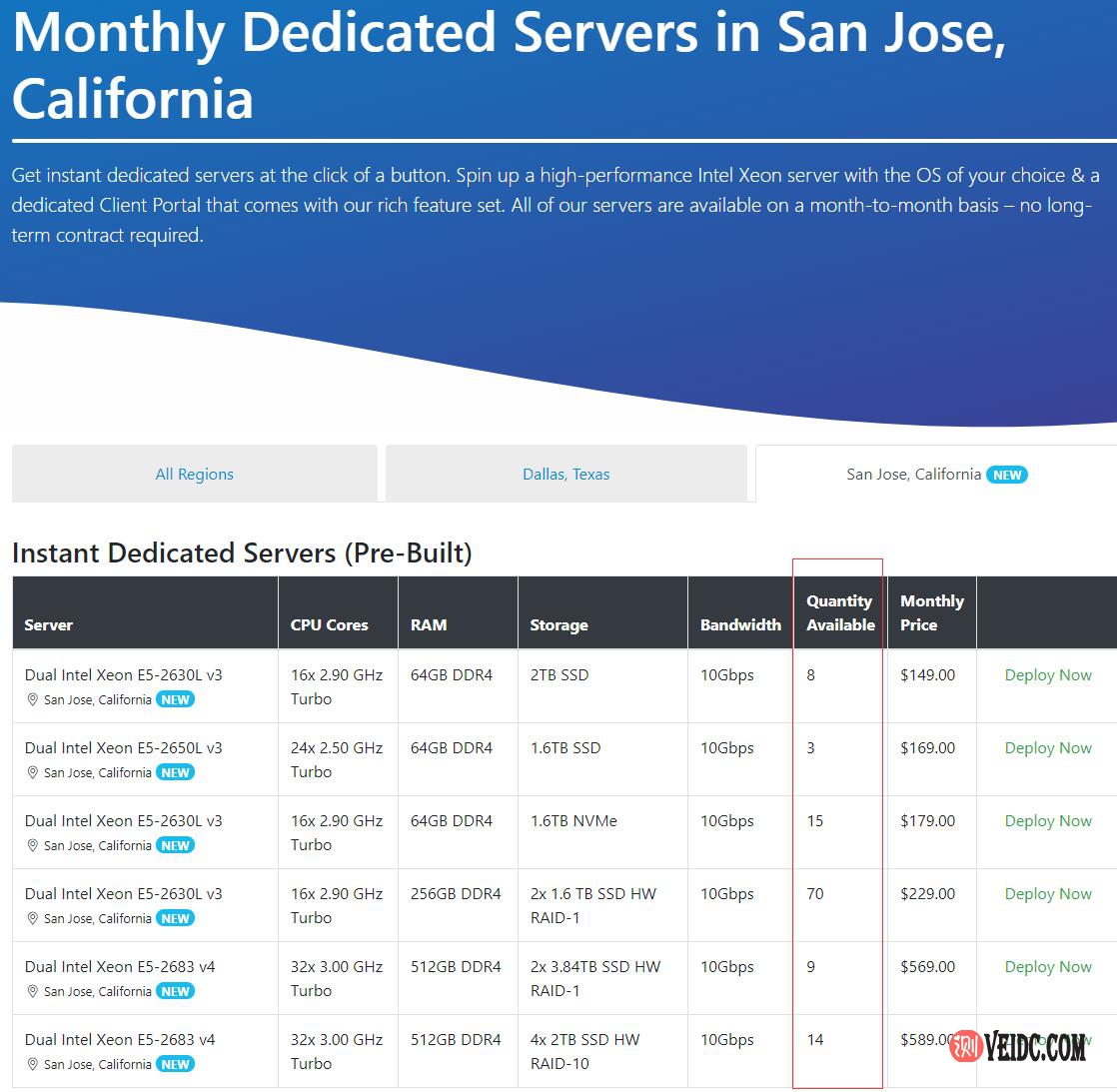
Task: Open the Dallas, Texas tab
Action: tap(565, 475)
